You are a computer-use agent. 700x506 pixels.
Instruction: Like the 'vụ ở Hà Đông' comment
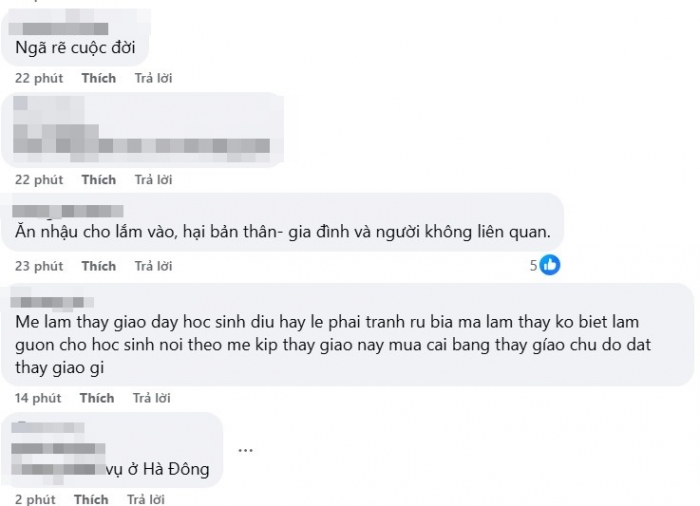pos(91,499)
